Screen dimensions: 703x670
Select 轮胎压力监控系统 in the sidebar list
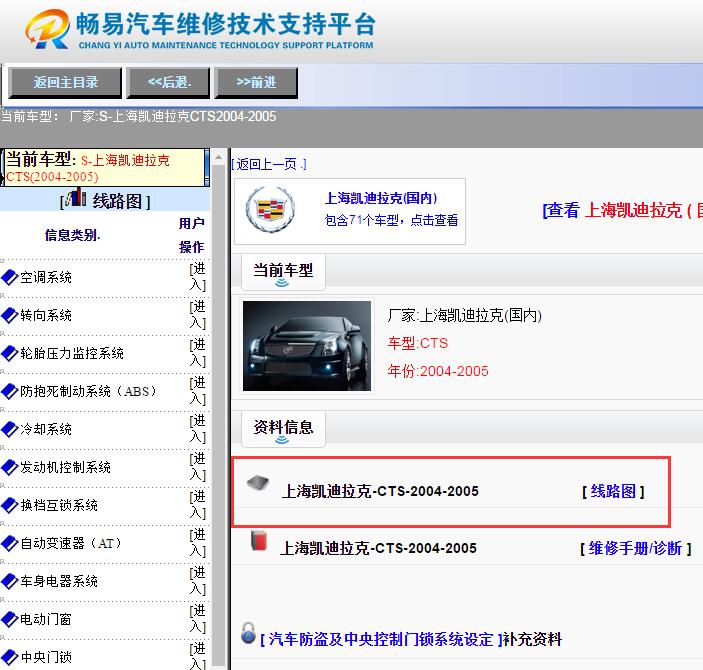[72, 354]
